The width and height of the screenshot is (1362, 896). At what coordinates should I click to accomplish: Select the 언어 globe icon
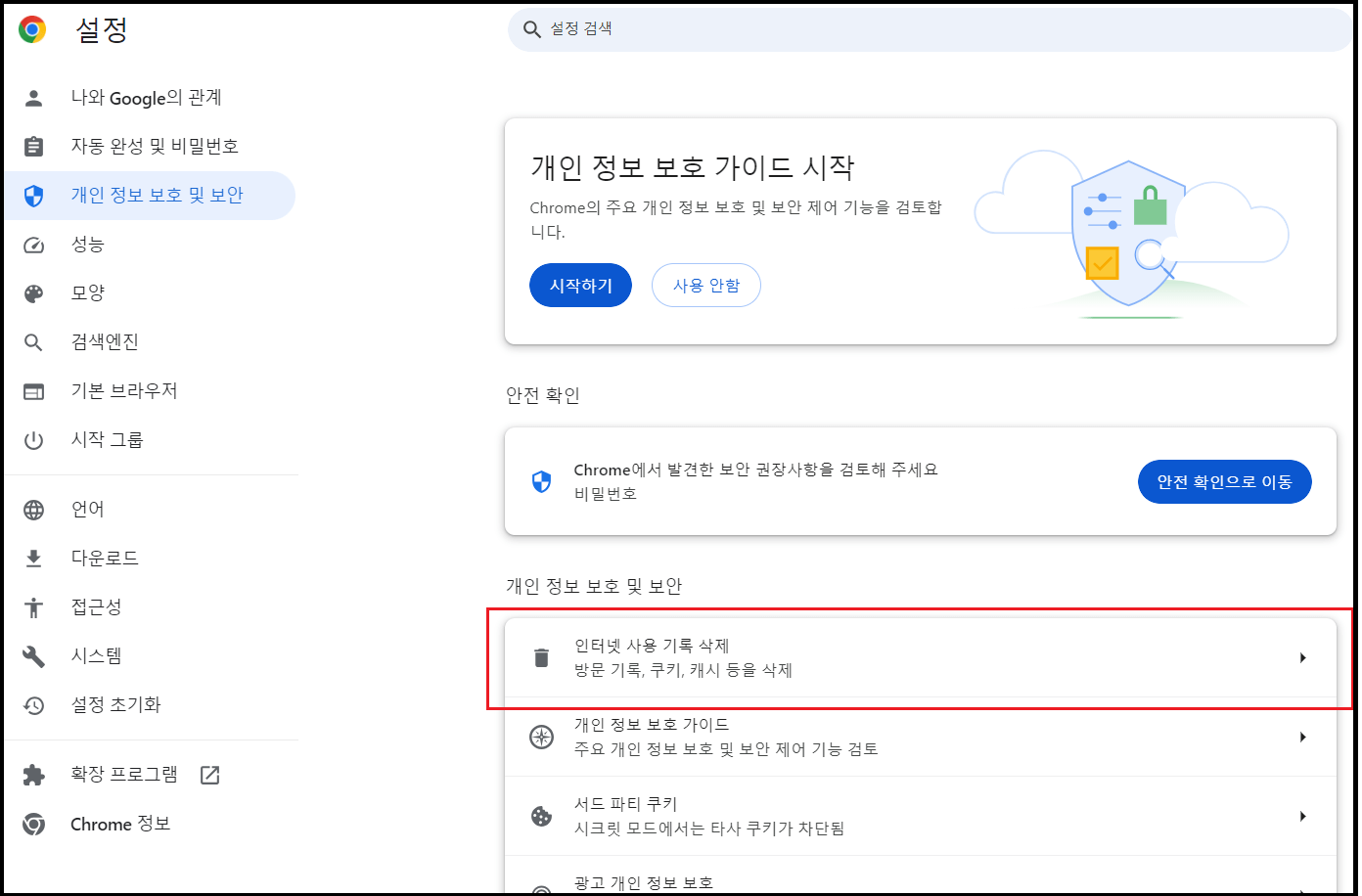(x=34, y=508)
